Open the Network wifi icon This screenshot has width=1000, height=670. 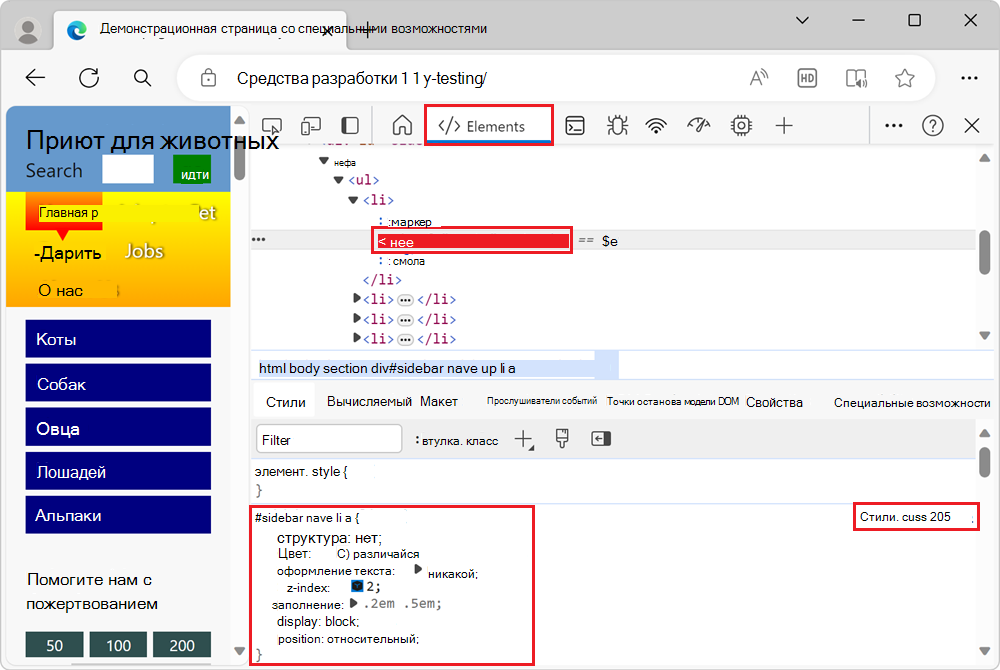coord(656,126)
